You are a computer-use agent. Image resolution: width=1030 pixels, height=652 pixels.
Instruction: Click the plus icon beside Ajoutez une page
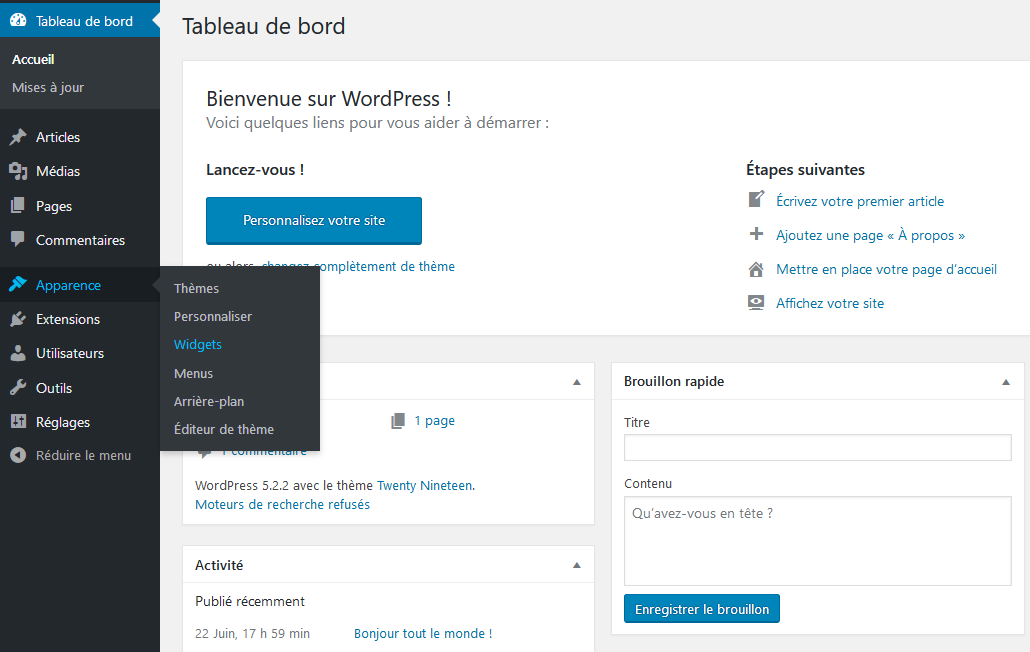(x=756, y=234)
